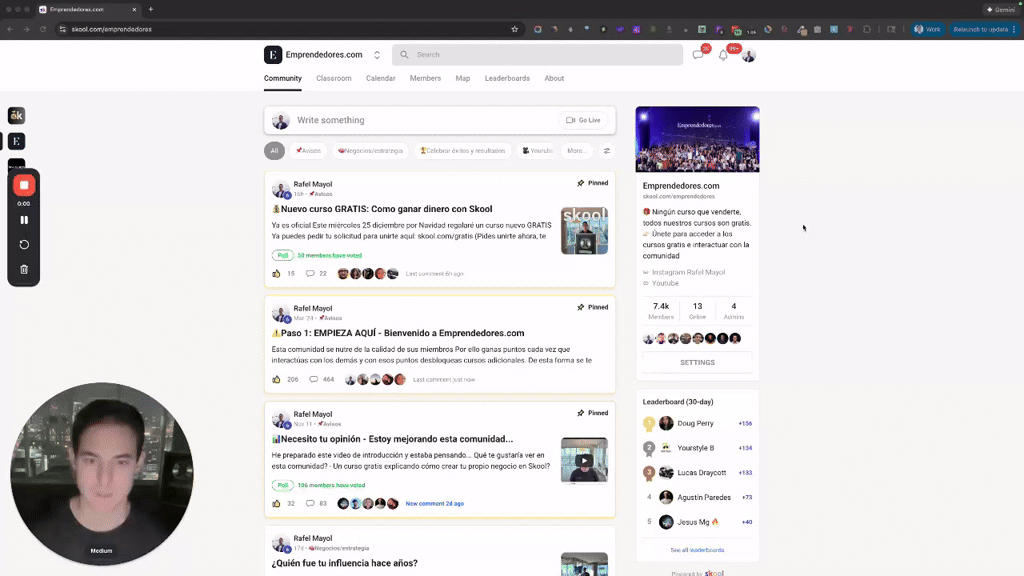
Task: Click the Emprendedores.com E logo
Action: [x=273, y=55]
